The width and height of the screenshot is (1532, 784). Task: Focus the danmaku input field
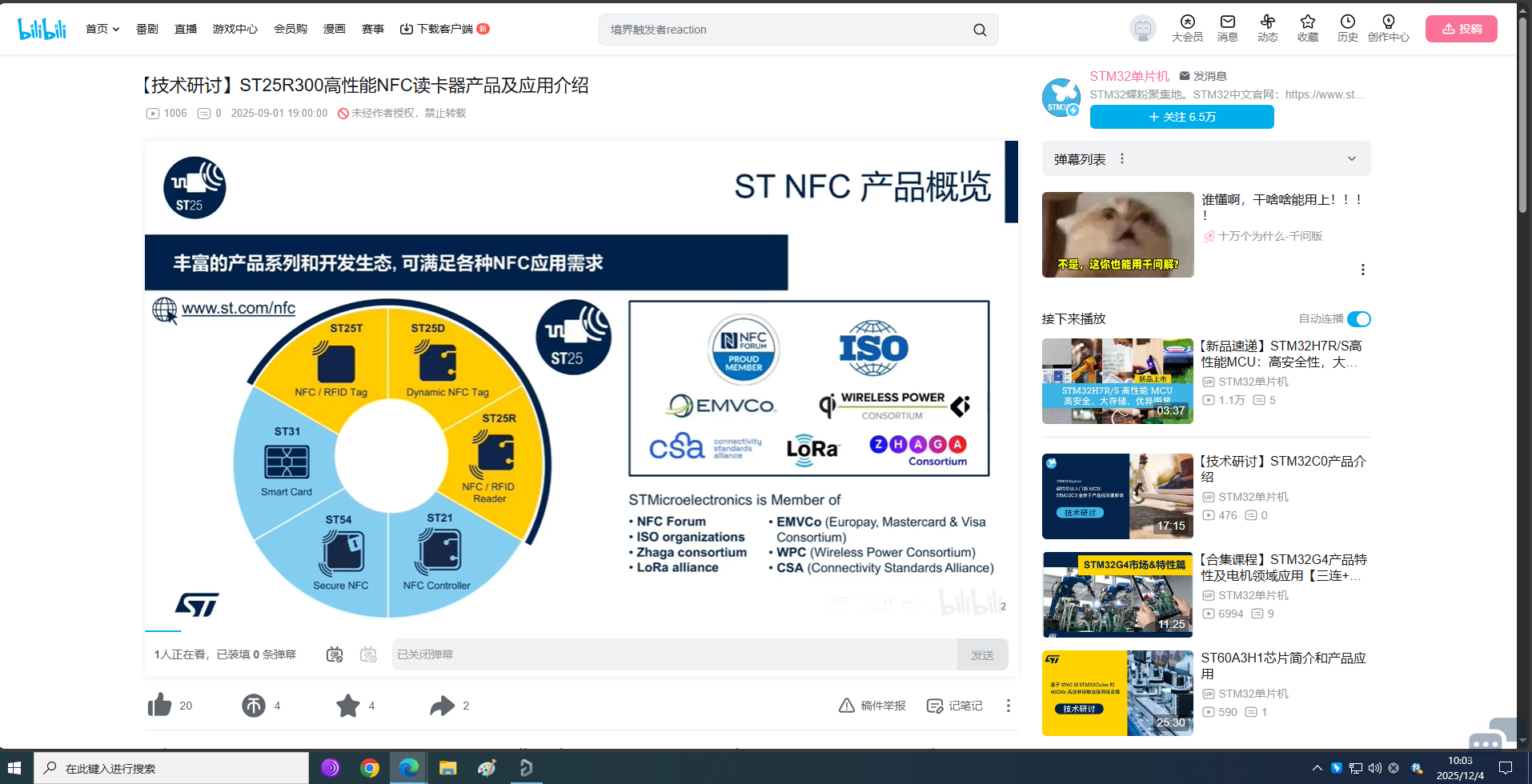click(x=675, y=654)
